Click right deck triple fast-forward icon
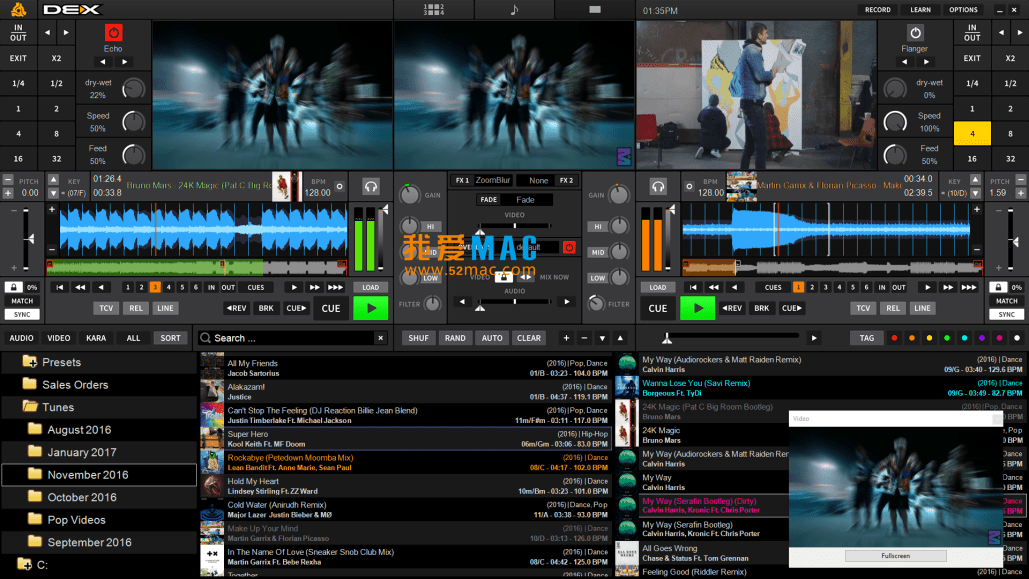Image resolution: width=1029 pixels, height=579 pixels. [x=969, y=288]
